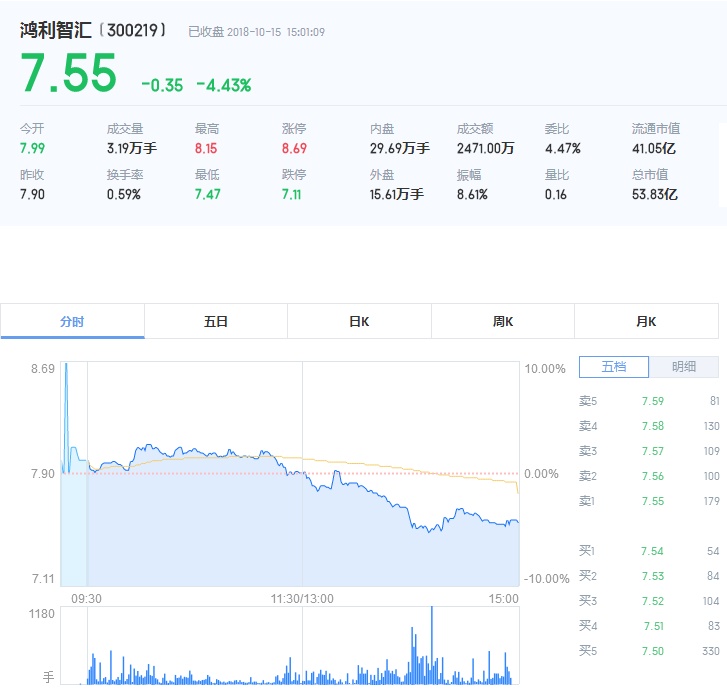727x695 pixels.
Task: Click the tallest volume bar in volume chart
Action: coord(432,645)
